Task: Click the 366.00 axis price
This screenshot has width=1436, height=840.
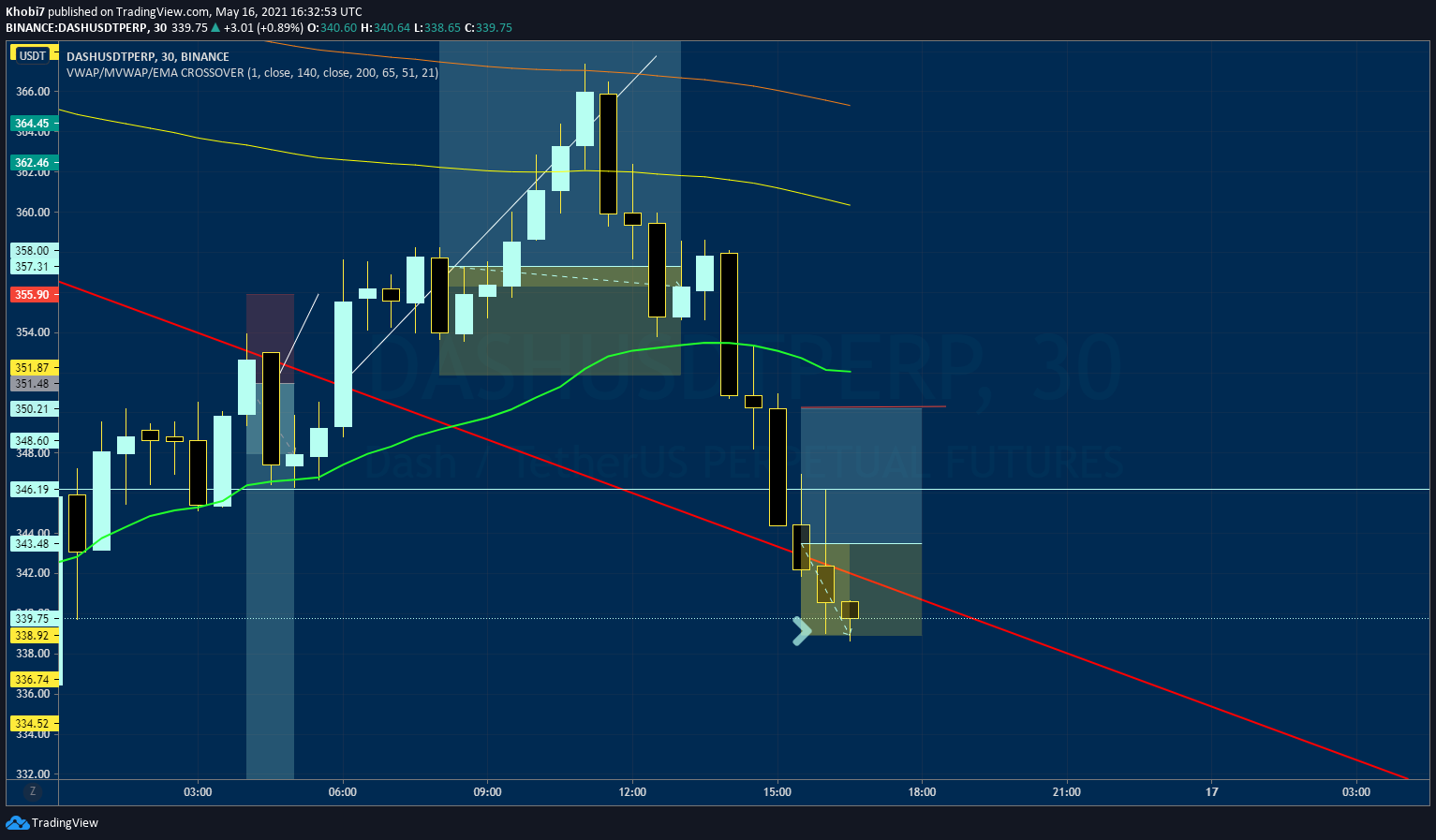Action: coord(33,92)
